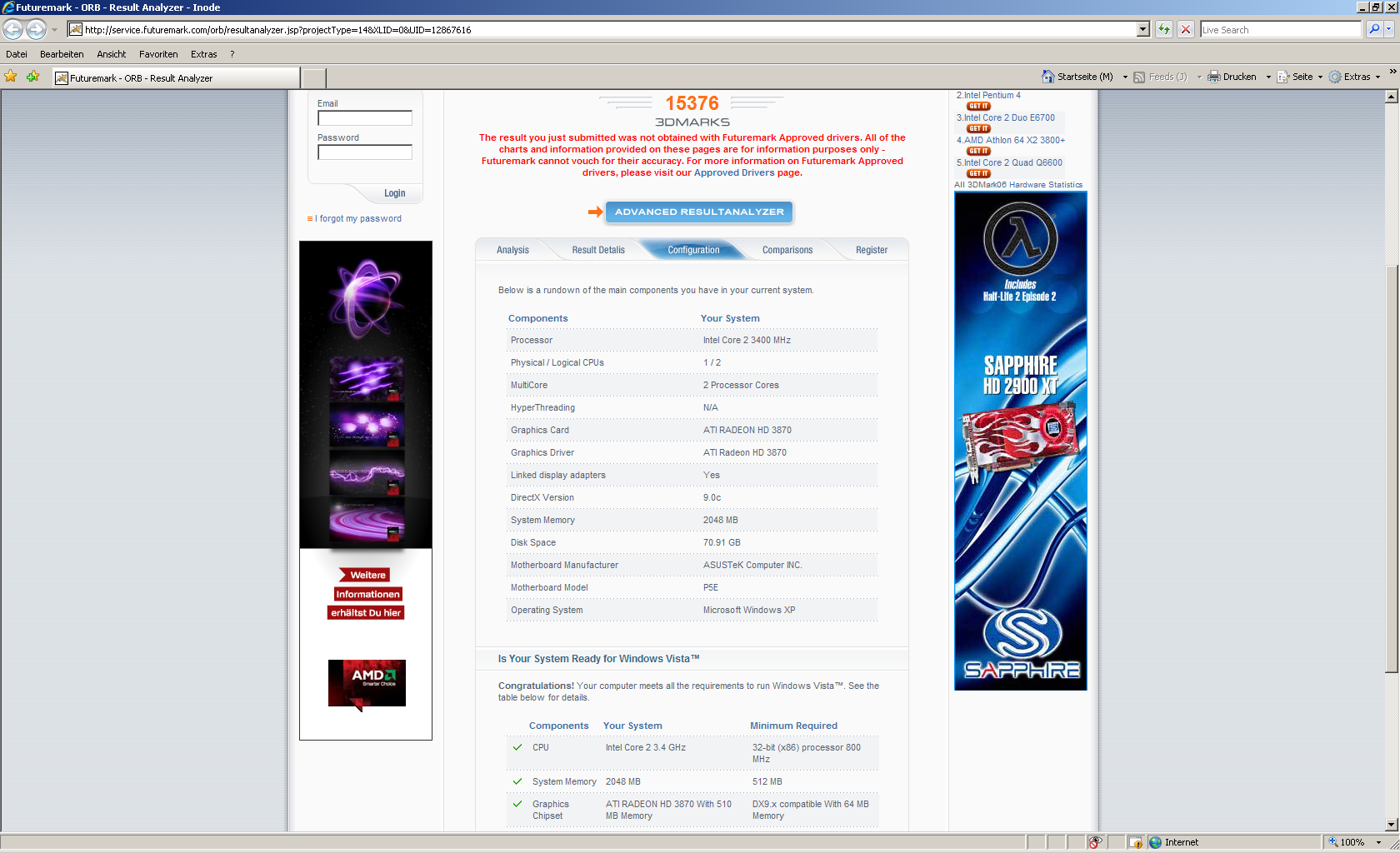Screen dimensions: 1400x853
Task: Open the ? help menu
Action: point(232,54)
